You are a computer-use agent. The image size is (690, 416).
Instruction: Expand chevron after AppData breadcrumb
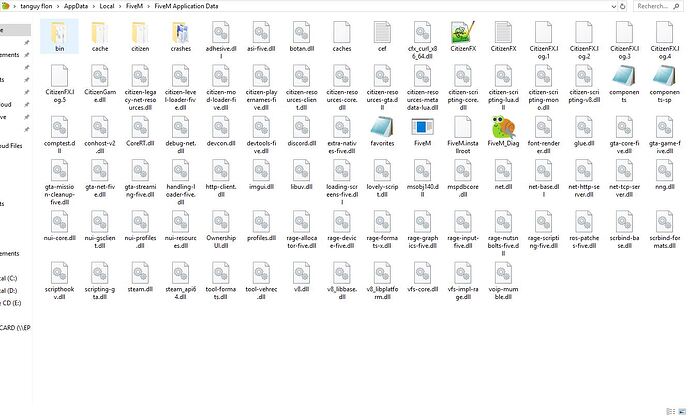point(94,6)
